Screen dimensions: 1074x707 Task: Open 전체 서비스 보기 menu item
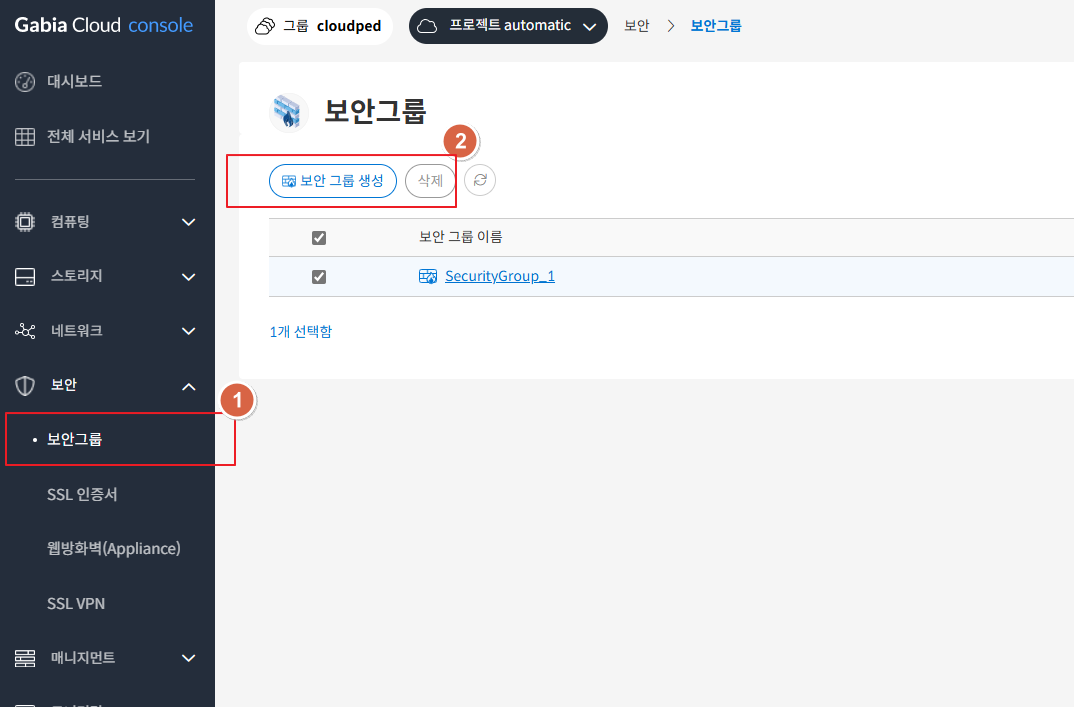click(98, 136)
